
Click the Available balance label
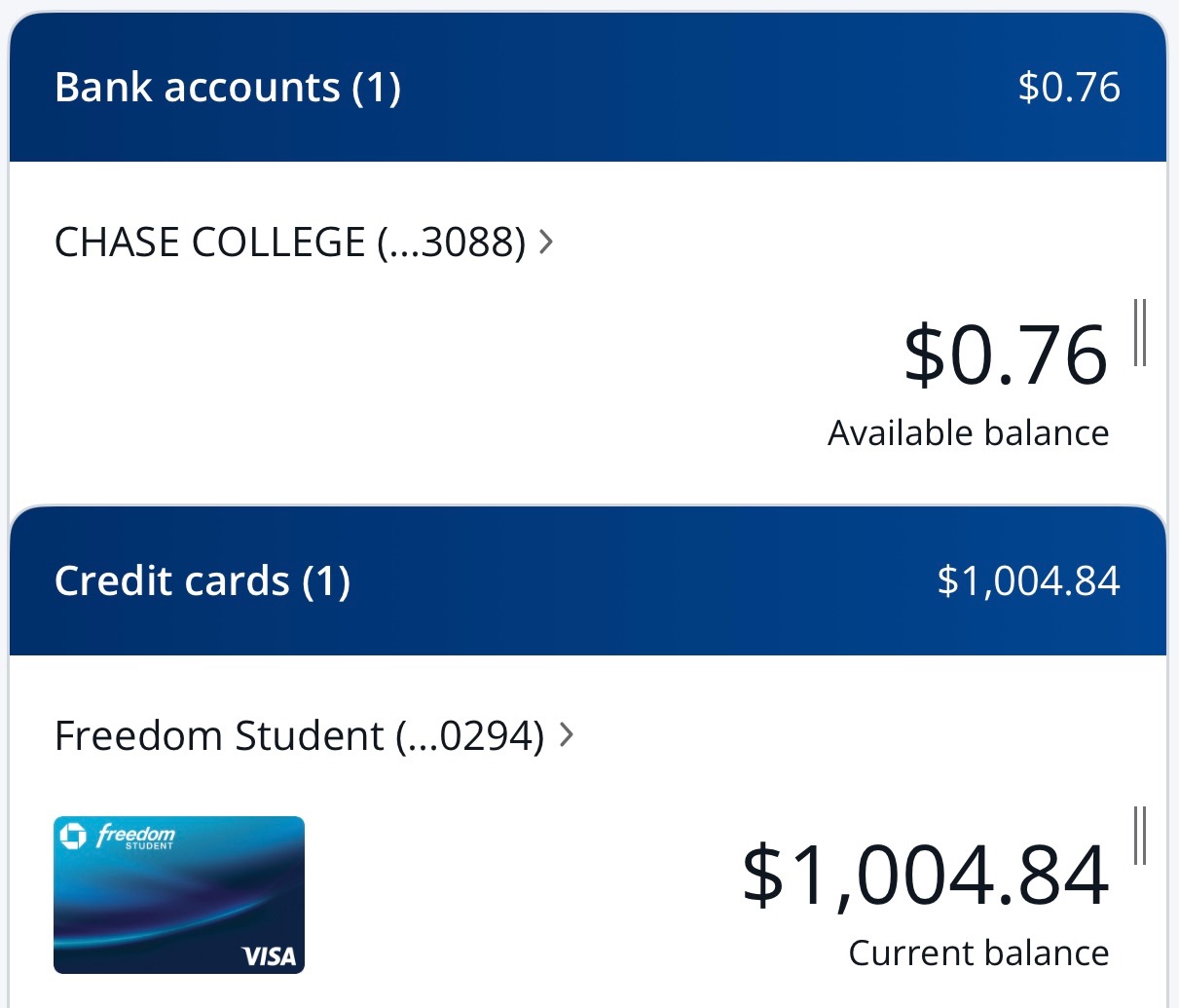tap(968, 432)
